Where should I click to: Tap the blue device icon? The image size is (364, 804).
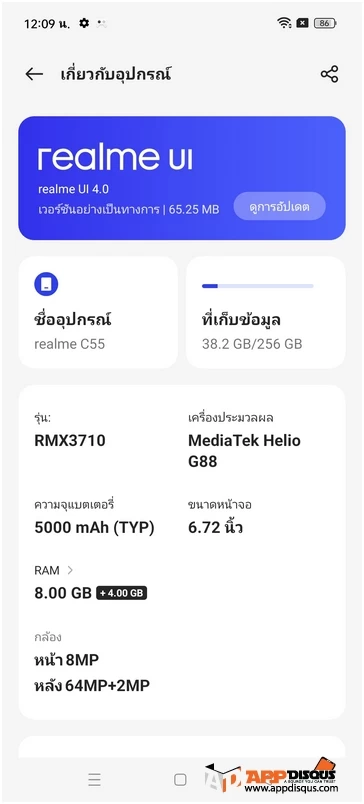coord(46,284)
